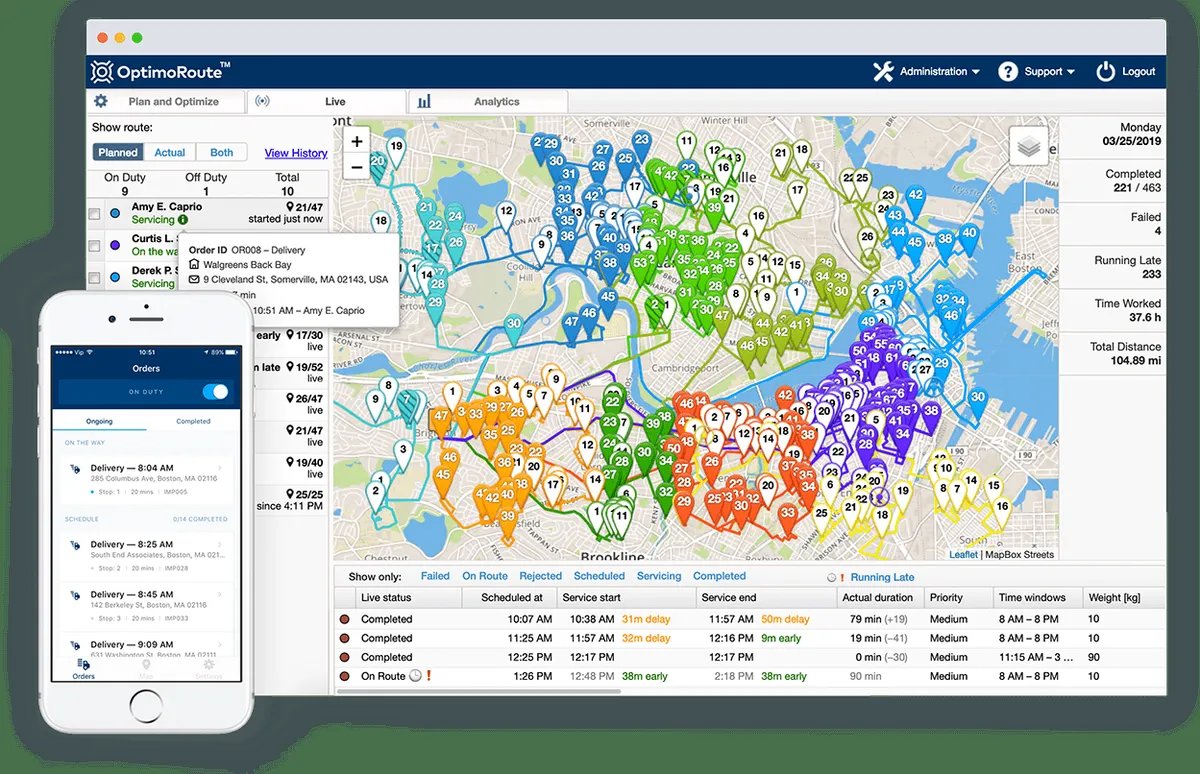Expand the 8:25 AM delivery chevron
The height and width of the screenshot is (774, 1200).
tap(220, 544)
